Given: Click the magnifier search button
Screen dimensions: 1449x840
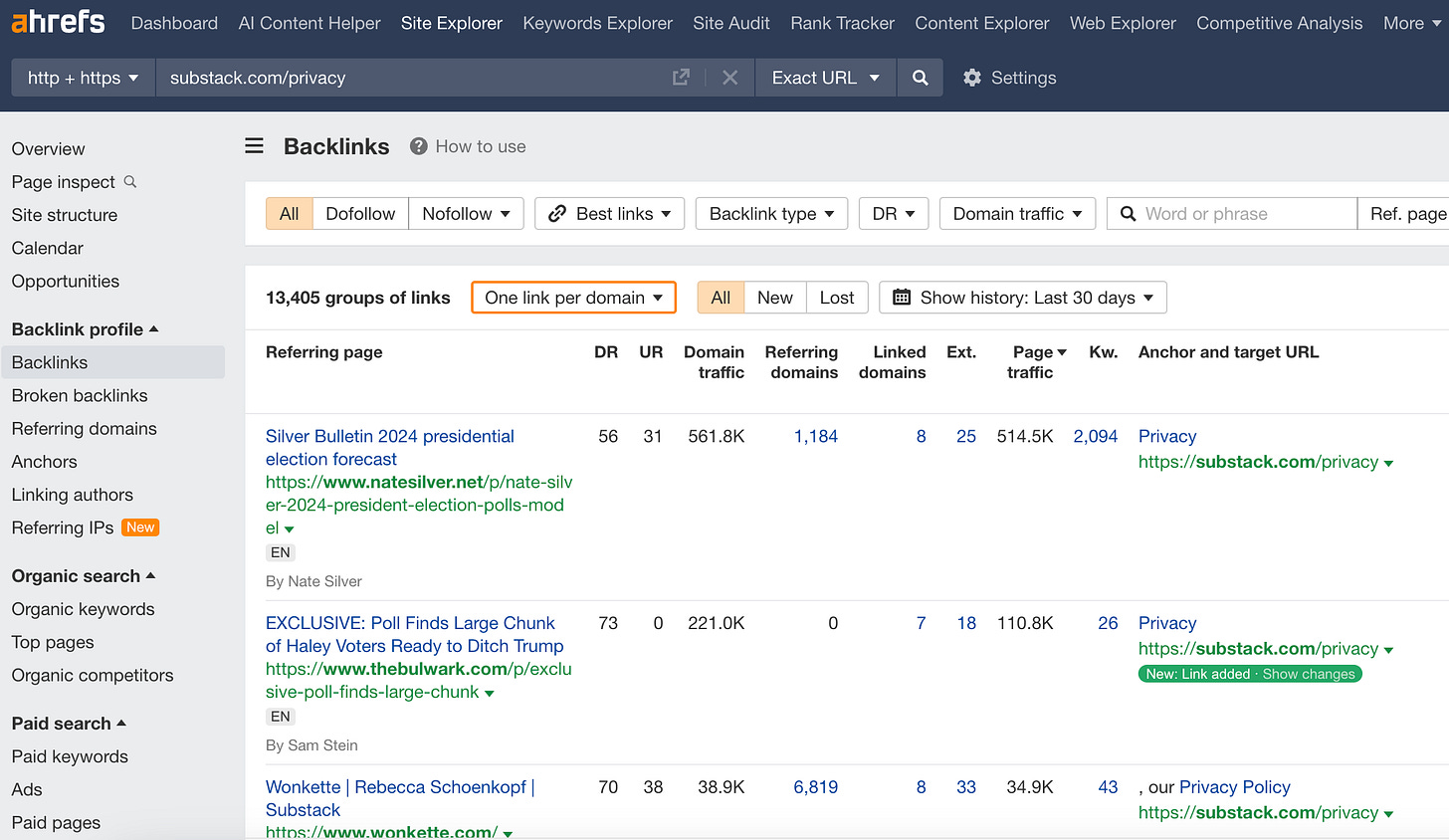Looking at the screenshot, I should pos(920,78).
